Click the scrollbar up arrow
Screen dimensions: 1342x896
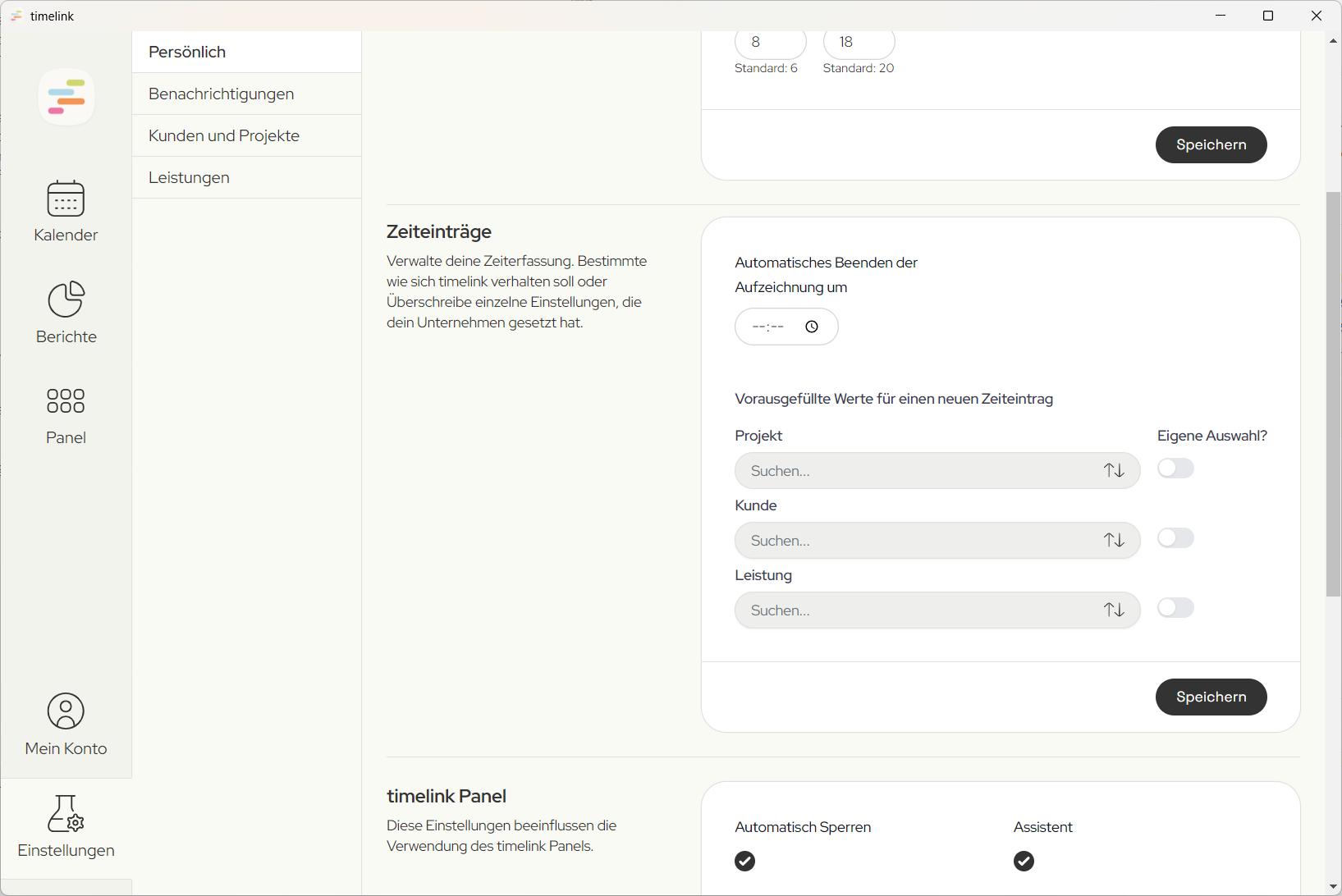coord(1334,39)
